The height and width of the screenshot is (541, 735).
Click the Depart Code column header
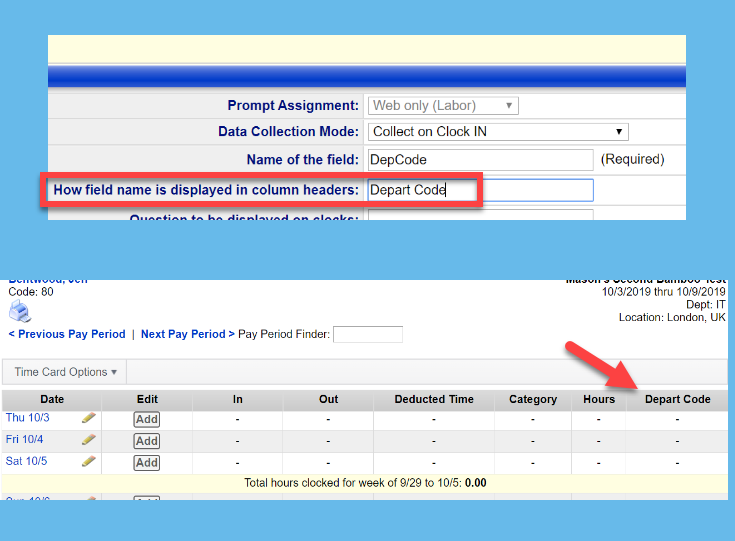point(677,399)
